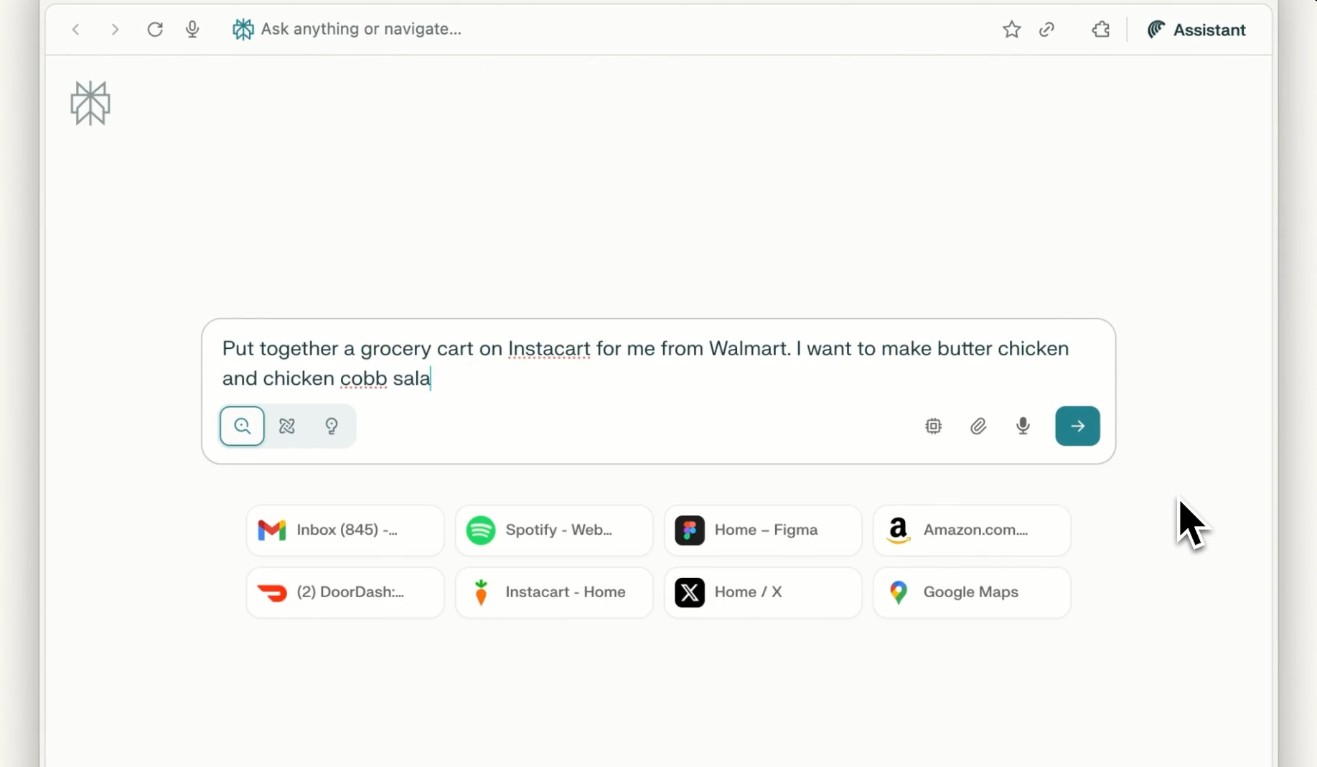Image resolution: width=1317 pixels, height=767 pixels.
Task: Bookmark this page with the star icon
Action: tap(1012, 30)
